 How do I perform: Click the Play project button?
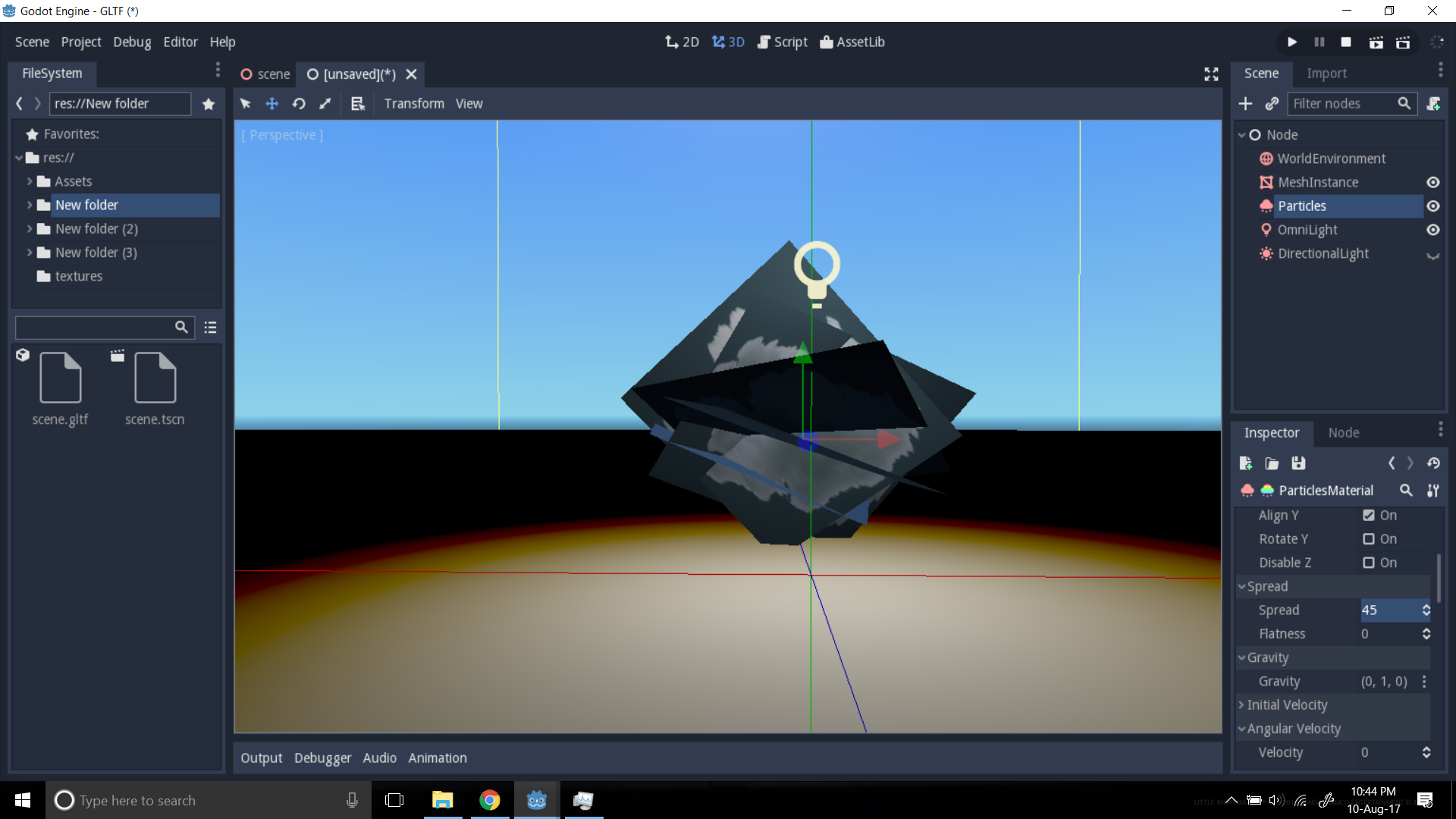pos(1291,42)
